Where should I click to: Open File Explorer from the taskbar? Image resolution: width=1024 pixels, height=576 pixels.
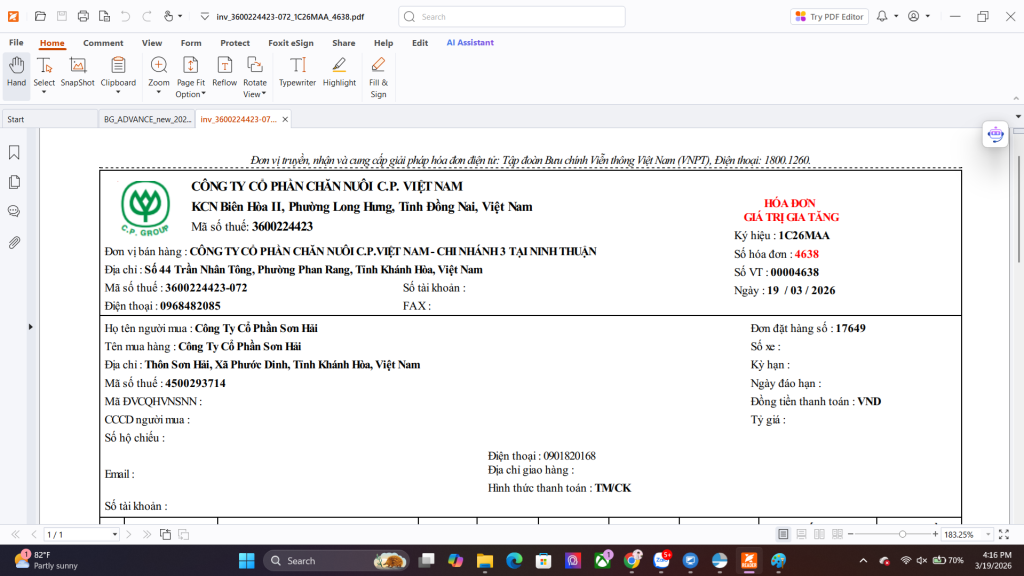pyautogui.click(x=484, y=560)
